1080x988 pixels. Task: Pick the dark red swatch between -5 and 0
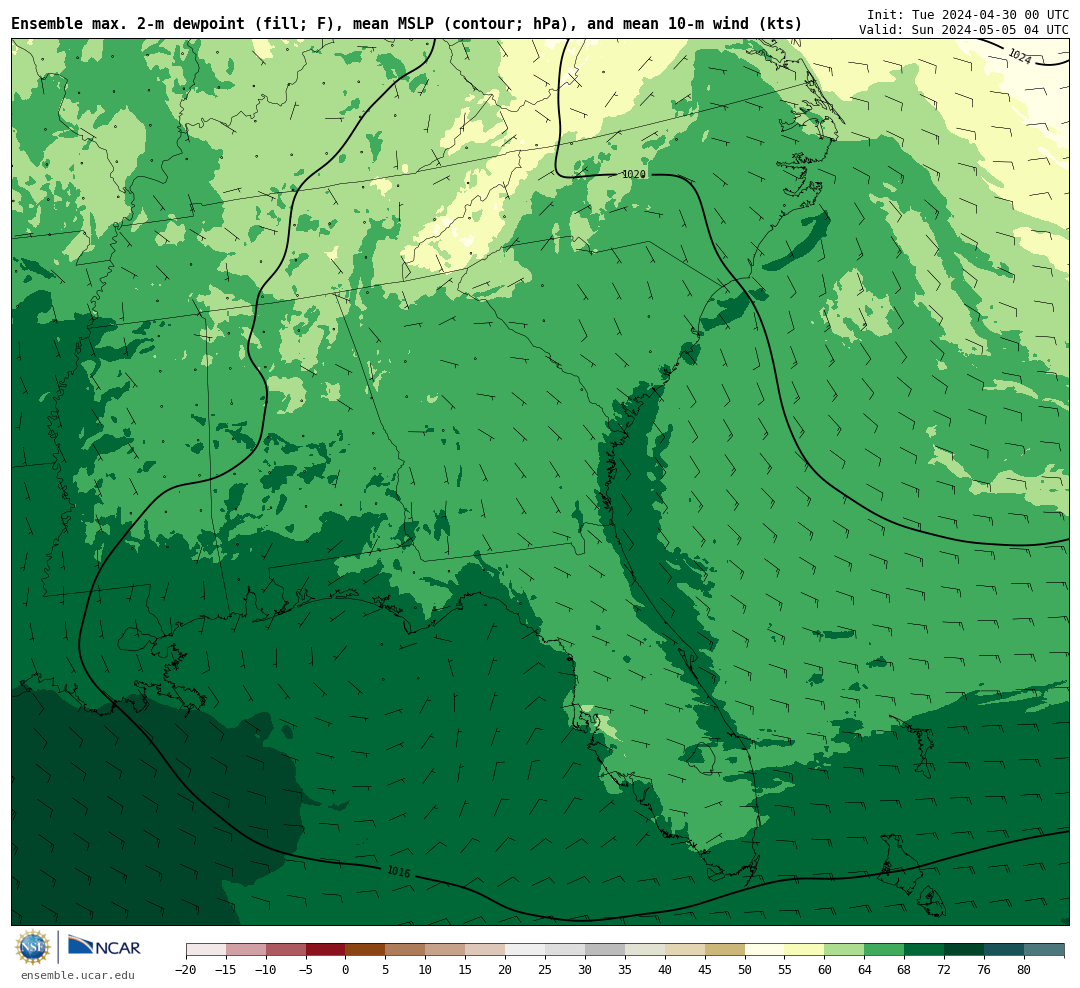tap(326, 950)
